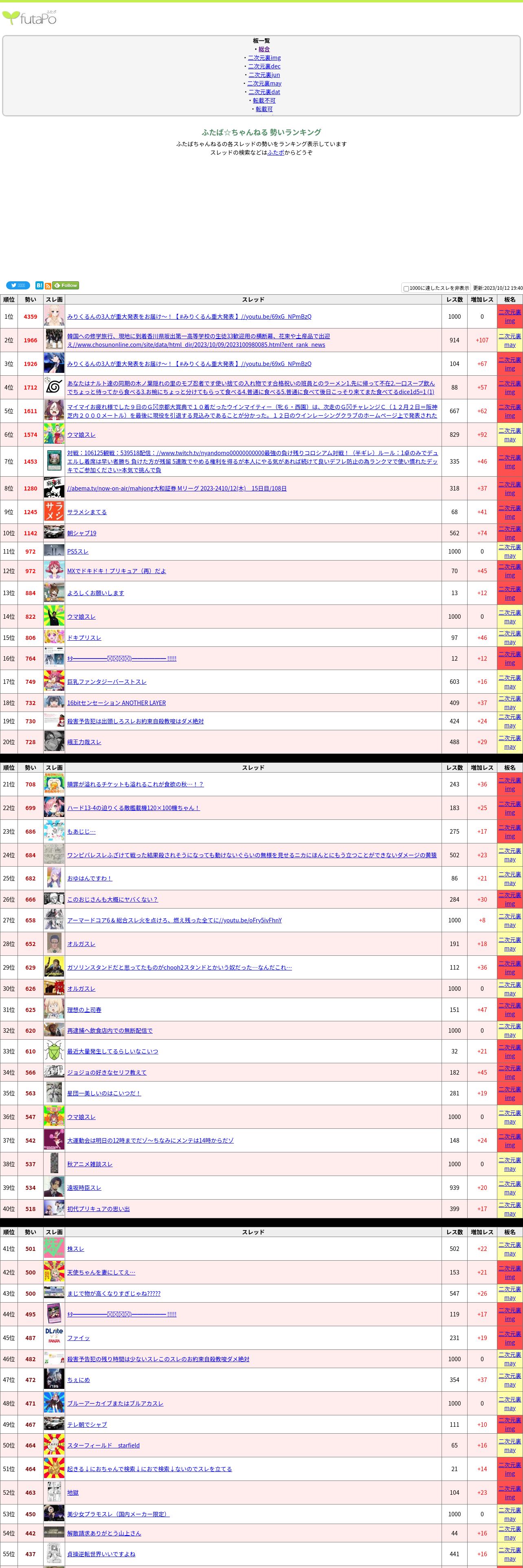Open 理想の上司春 thread

[84, 1010]
